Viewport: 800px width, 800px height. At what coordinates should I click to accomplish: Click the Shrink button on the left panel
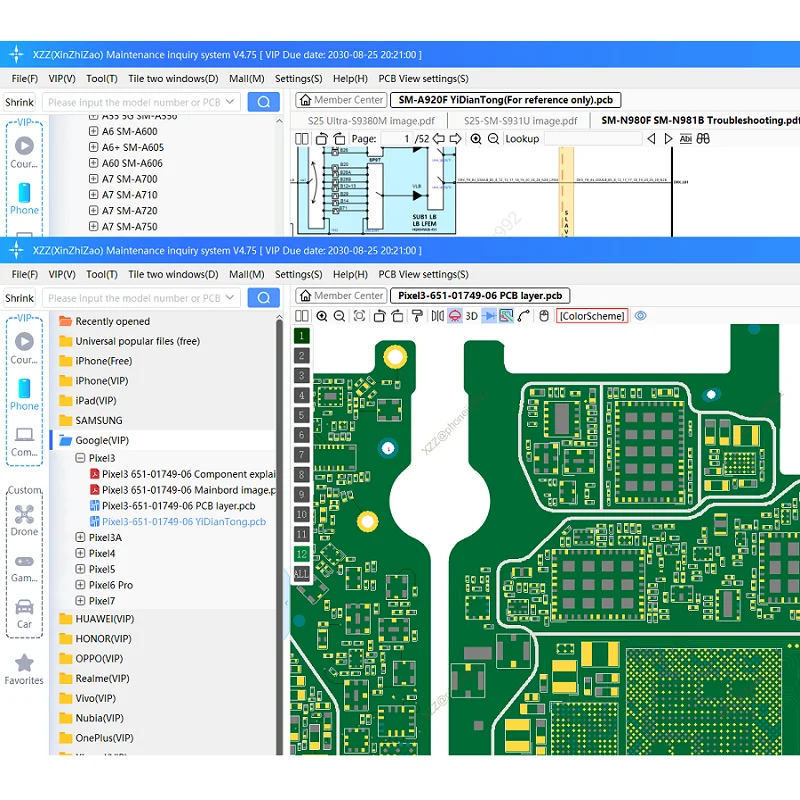pos(19,297)
